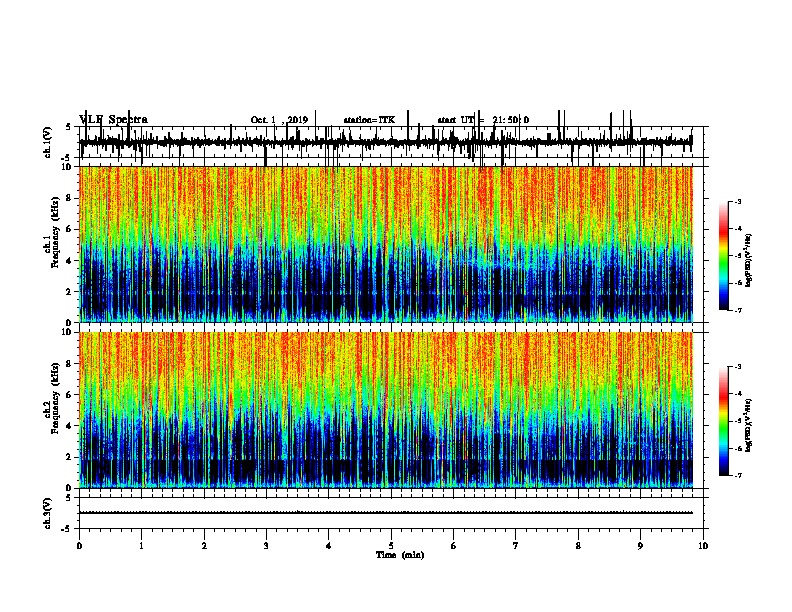The image size is (792, 612).
Task: Click the 4 kHz tick on ch.2 spectrogram
Action: [70, 426]
